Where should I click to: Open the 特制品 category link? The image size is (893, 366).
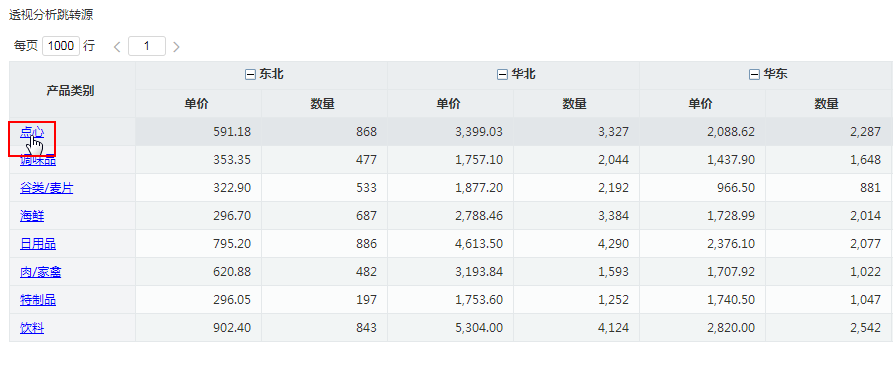tap(38, 300)
